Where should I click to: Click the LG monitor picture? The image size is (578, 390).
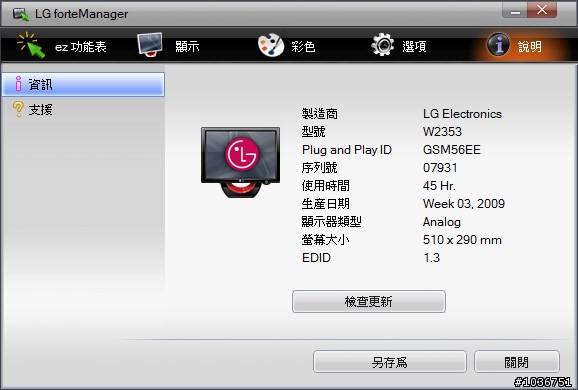click(x=240, y=162)
